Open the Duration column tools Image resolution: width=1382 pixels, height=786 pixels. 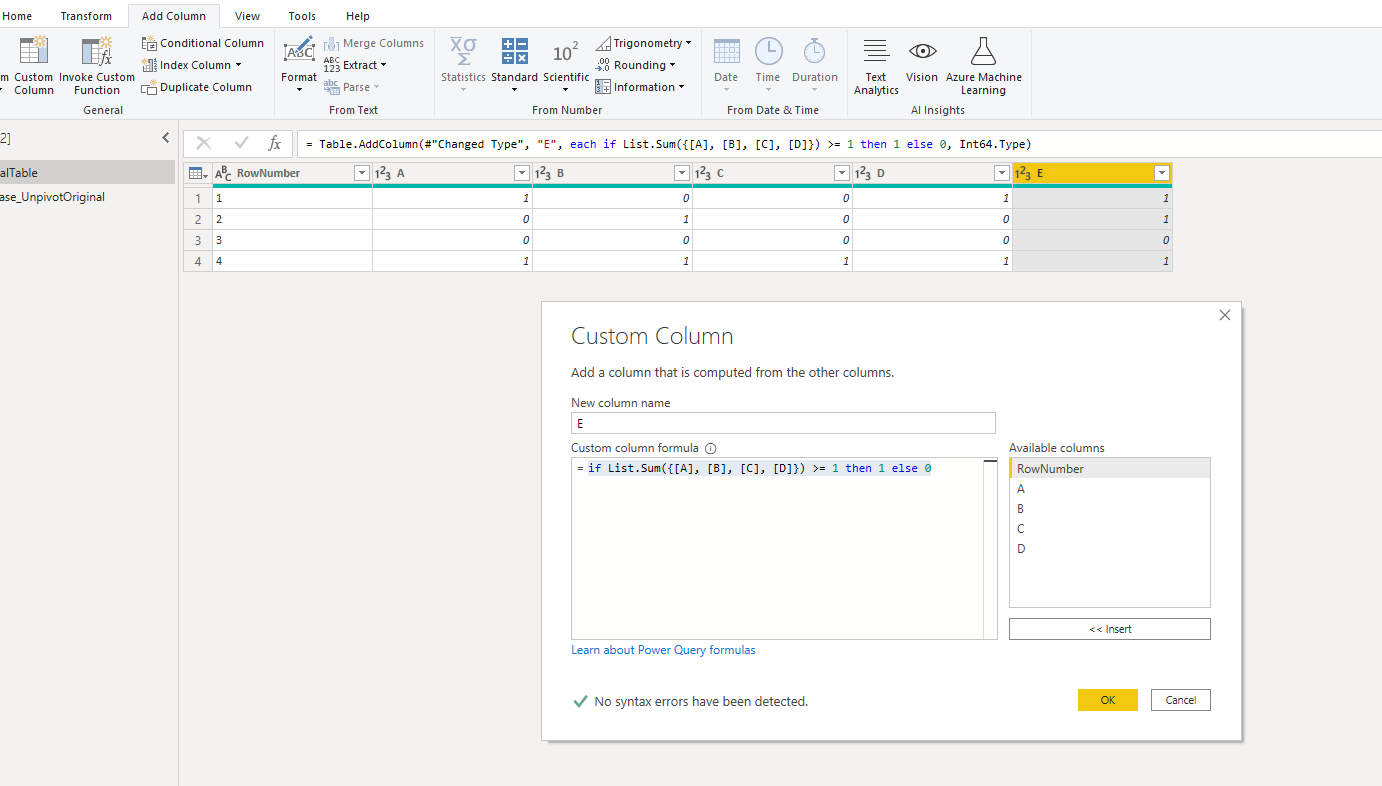815,65
